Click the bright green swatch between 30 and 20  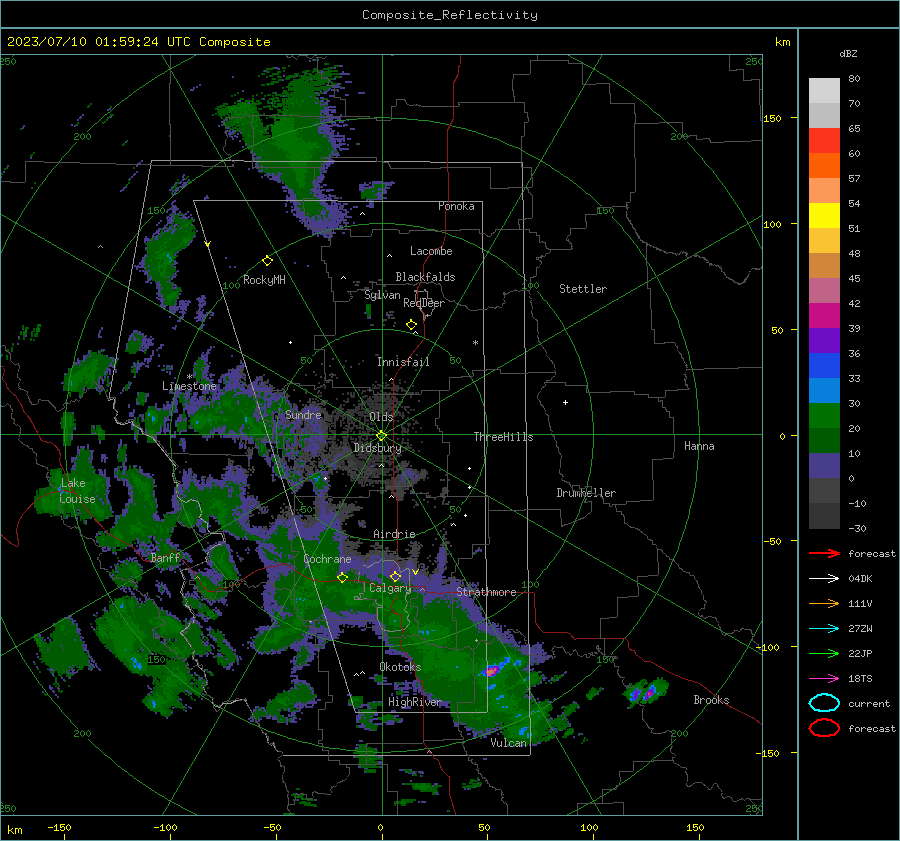[x=824, y=416]
